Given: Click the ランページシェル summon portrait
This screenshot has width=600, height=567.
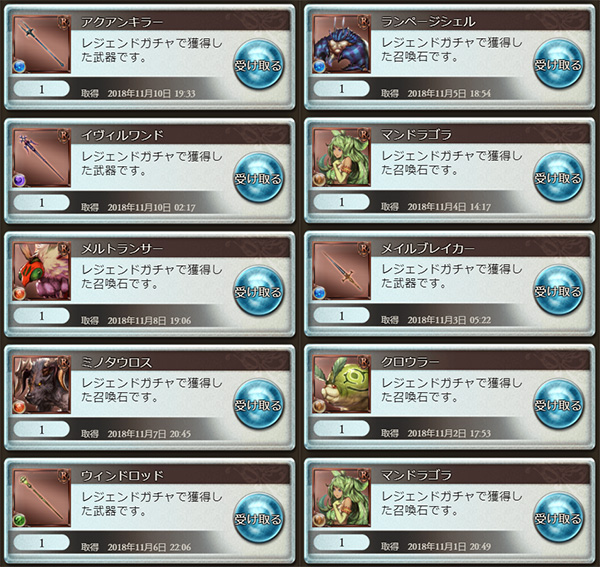Looking at the screenshot, I should (x=342, y=44).
